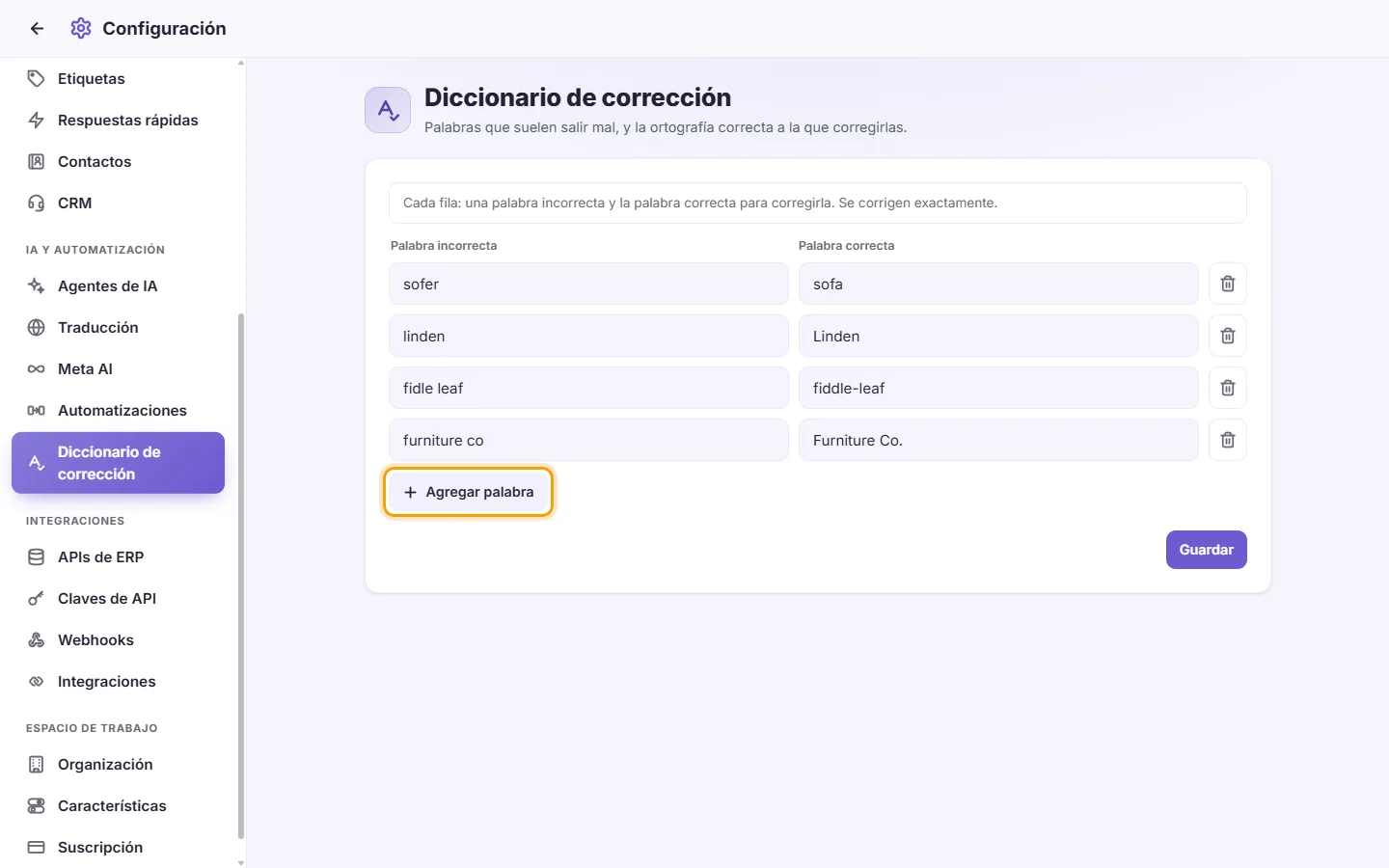Delete the fidle leaf correction row
The image size is (1389, 868).
coord(1228,388)
